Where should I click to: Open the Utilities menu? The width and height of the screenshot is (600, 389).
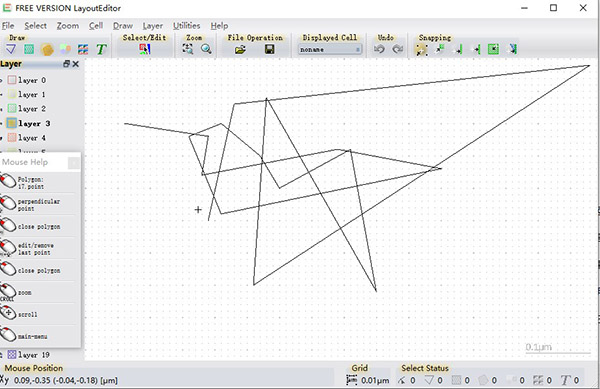tap(187, 26)
